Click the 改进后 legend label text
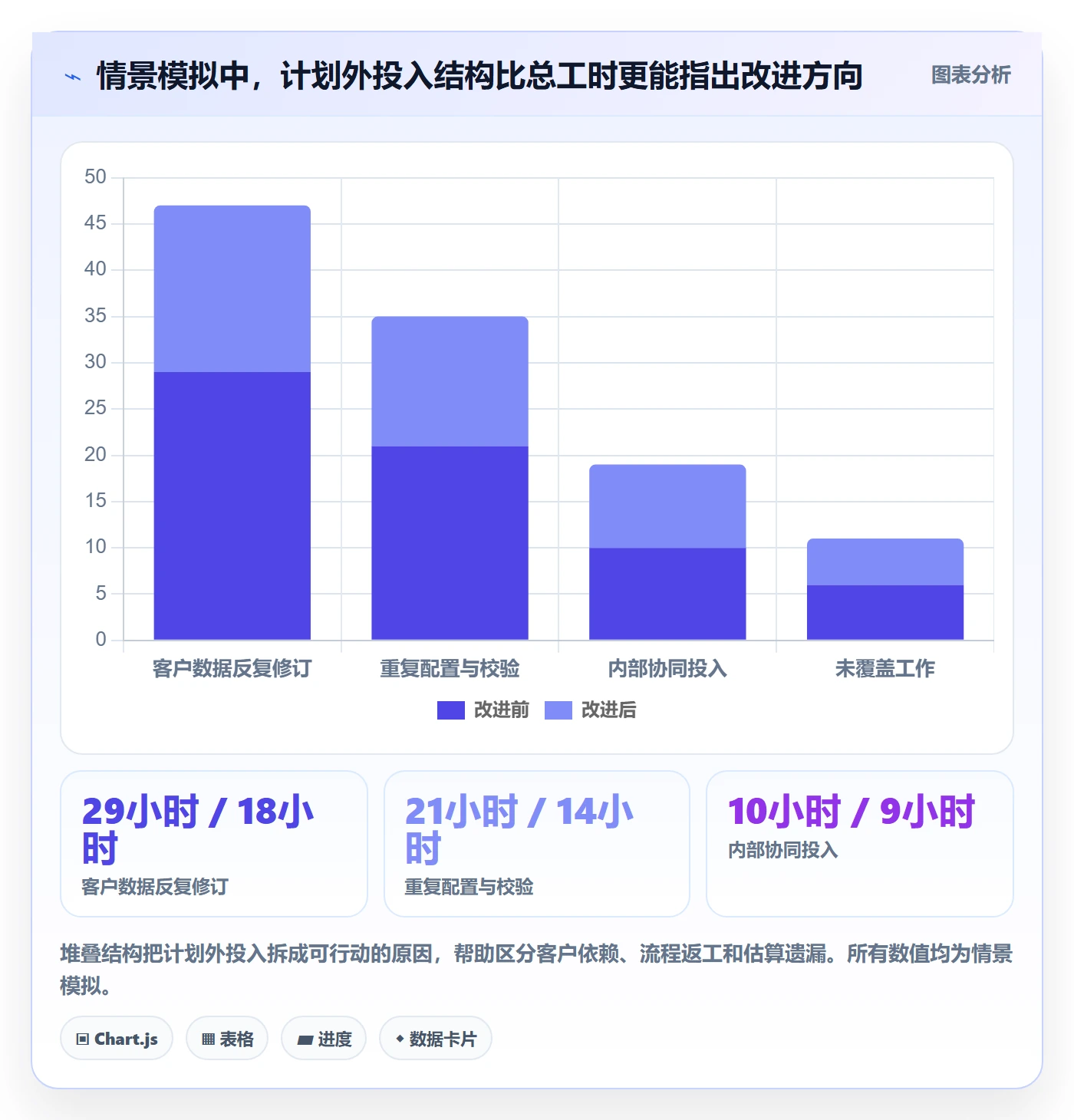This screenshot has height=1120, width=1074. tap(608, 710)
